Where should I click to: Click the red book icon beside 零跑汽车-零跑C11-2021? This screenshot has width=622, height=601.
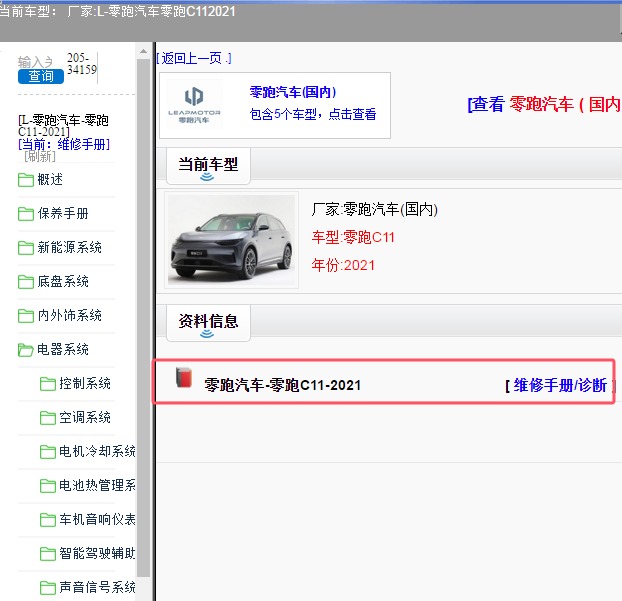pos(184,377)
